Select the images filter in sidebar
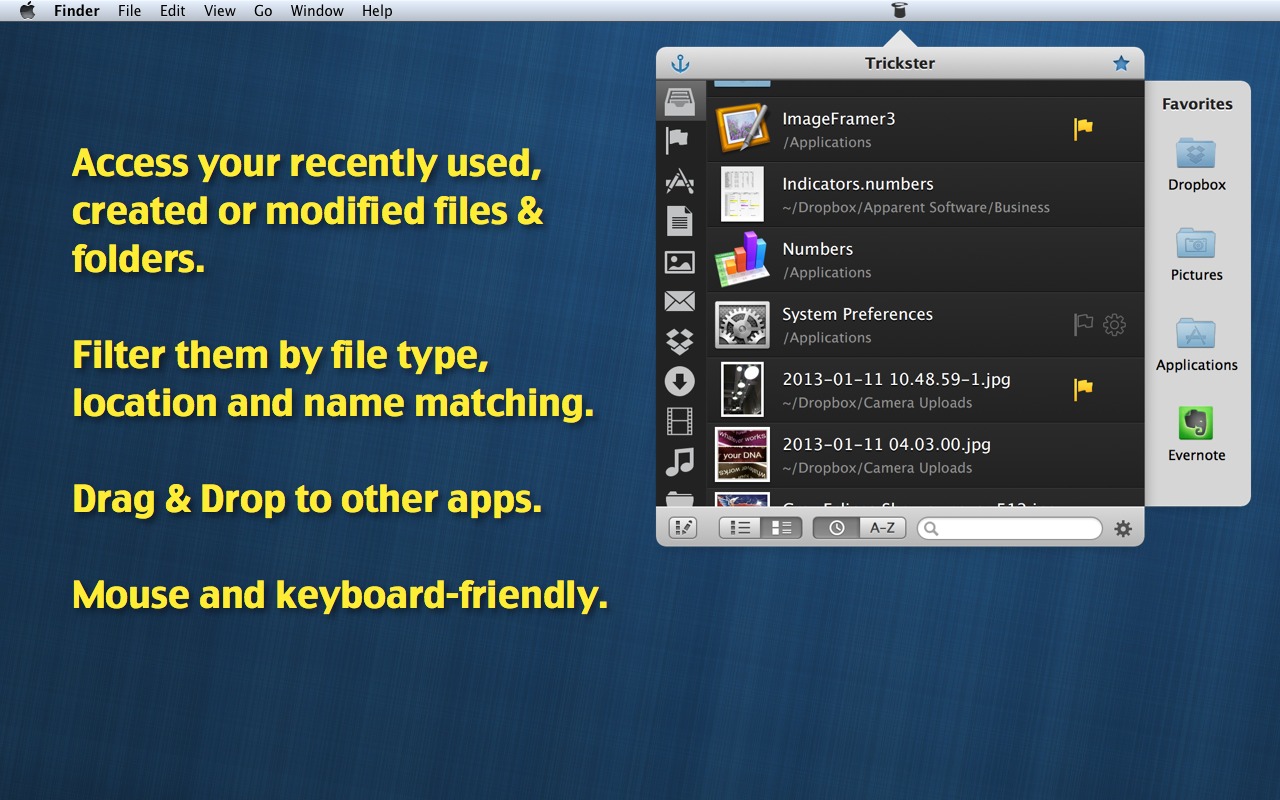1280x800 pixels. click(680, 262)
